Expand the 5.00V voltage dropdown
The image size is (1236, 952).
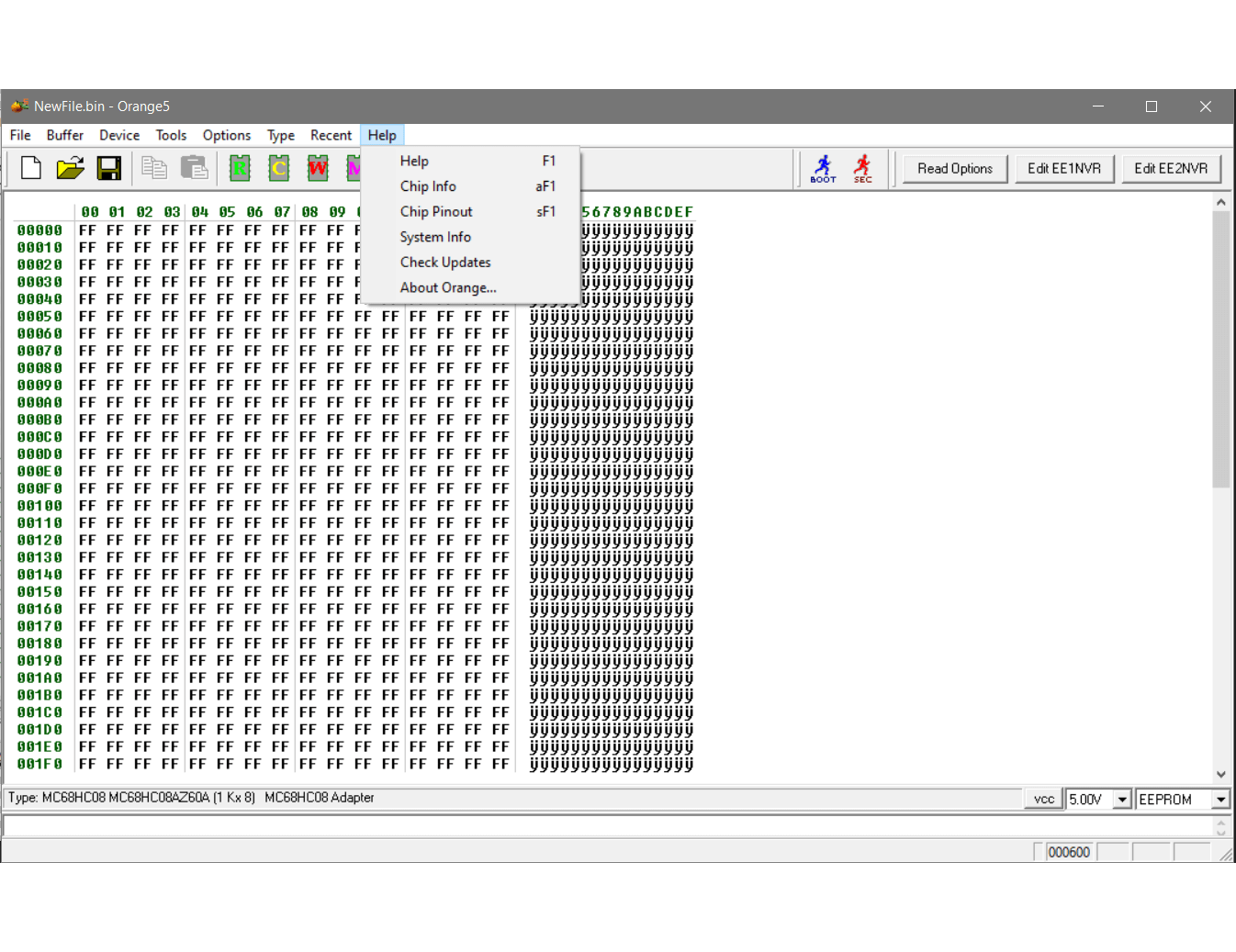pyautogui.click(x=1122, y=800)
